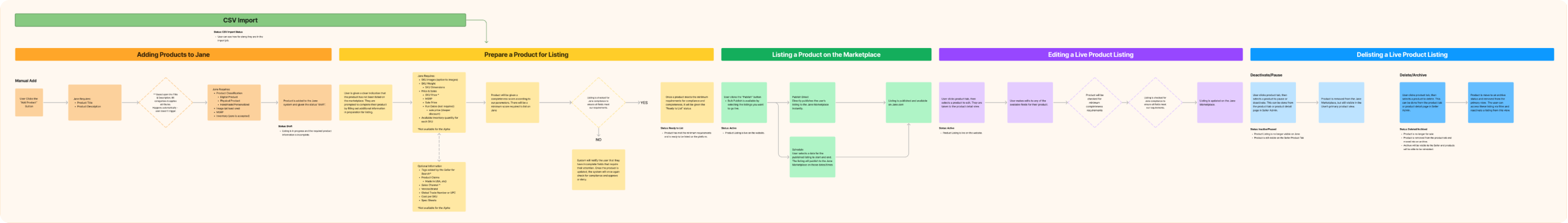Viewport: 1568px width, 223px height.
Task: Select the orange Product Classification requirements box
Action: tap(234, 102)
